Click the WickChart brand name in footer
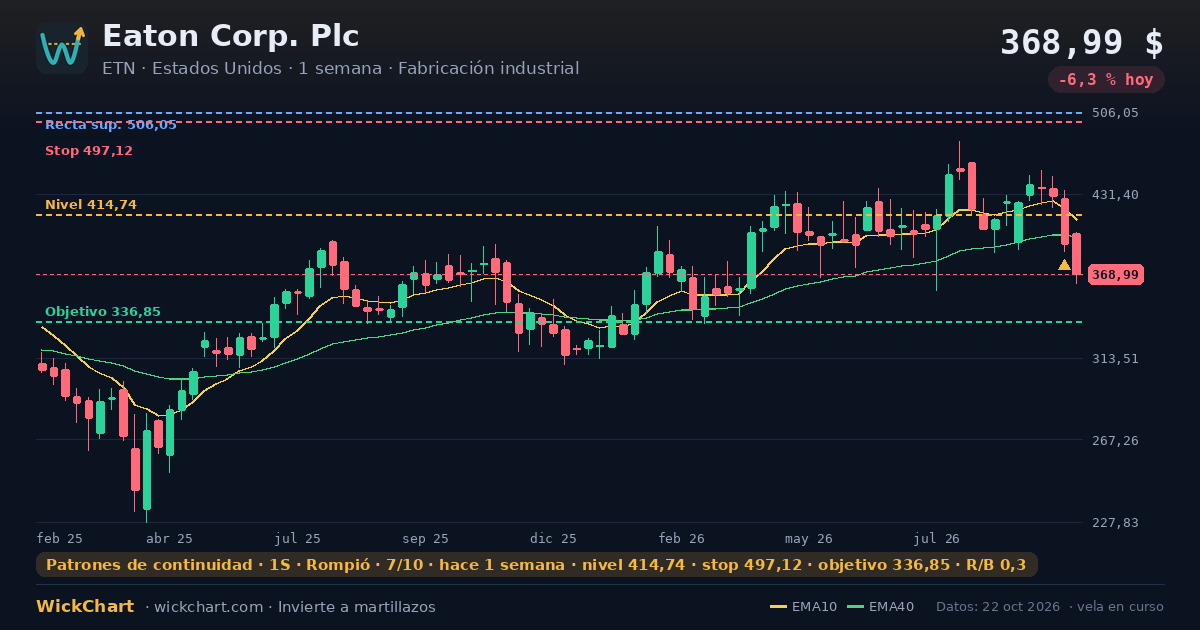Screen dimensions: 1200x630 tap(85, 607)
